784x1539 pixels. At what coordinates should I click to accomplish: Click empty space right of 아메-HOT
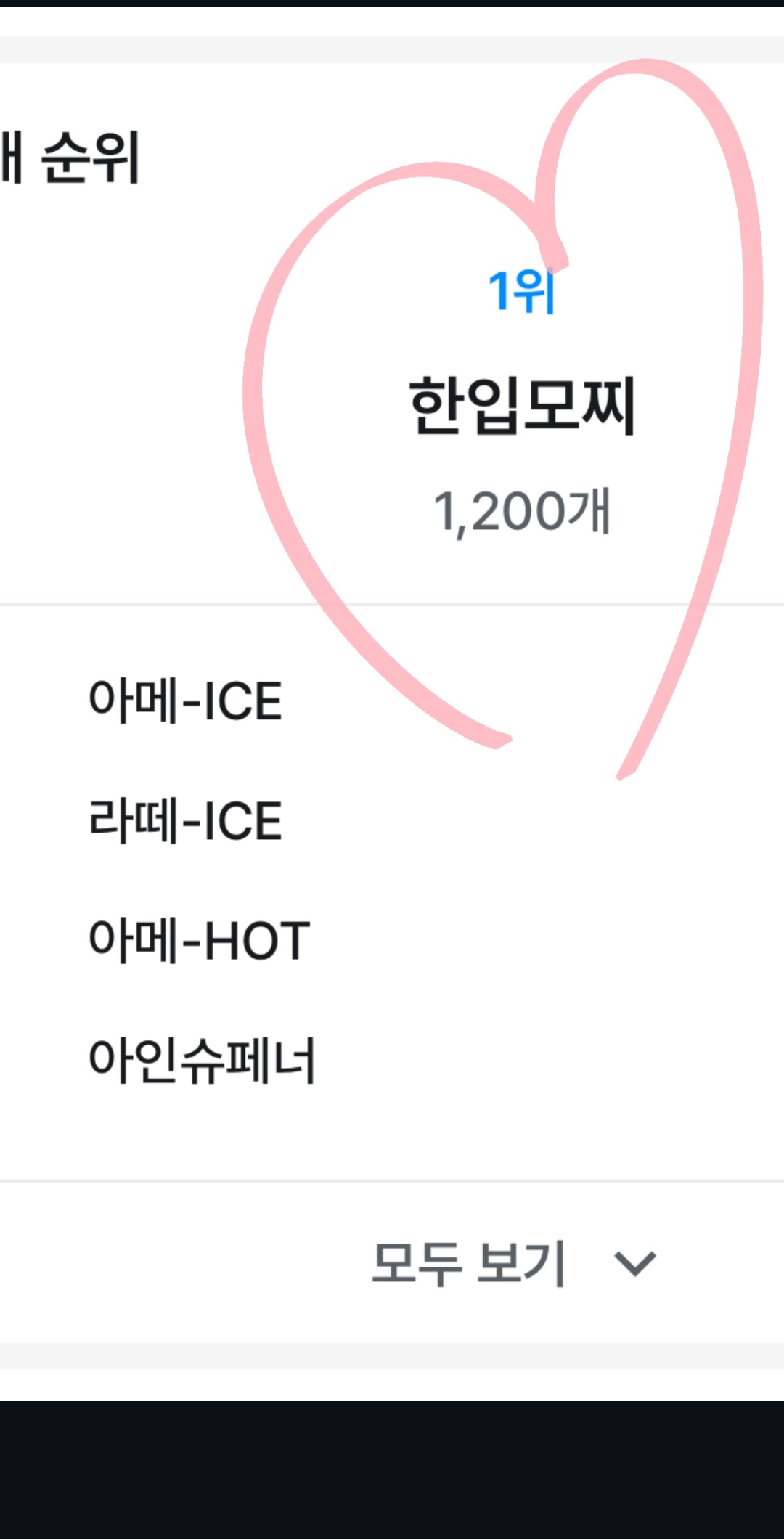click(544, 941)
